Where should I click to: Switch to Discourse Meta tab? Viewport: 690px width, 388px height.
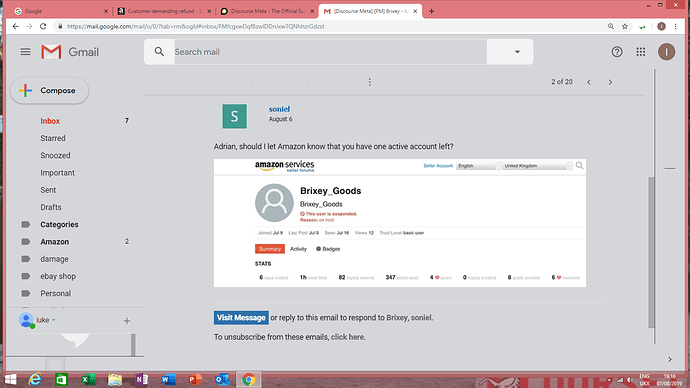(268, 11)
